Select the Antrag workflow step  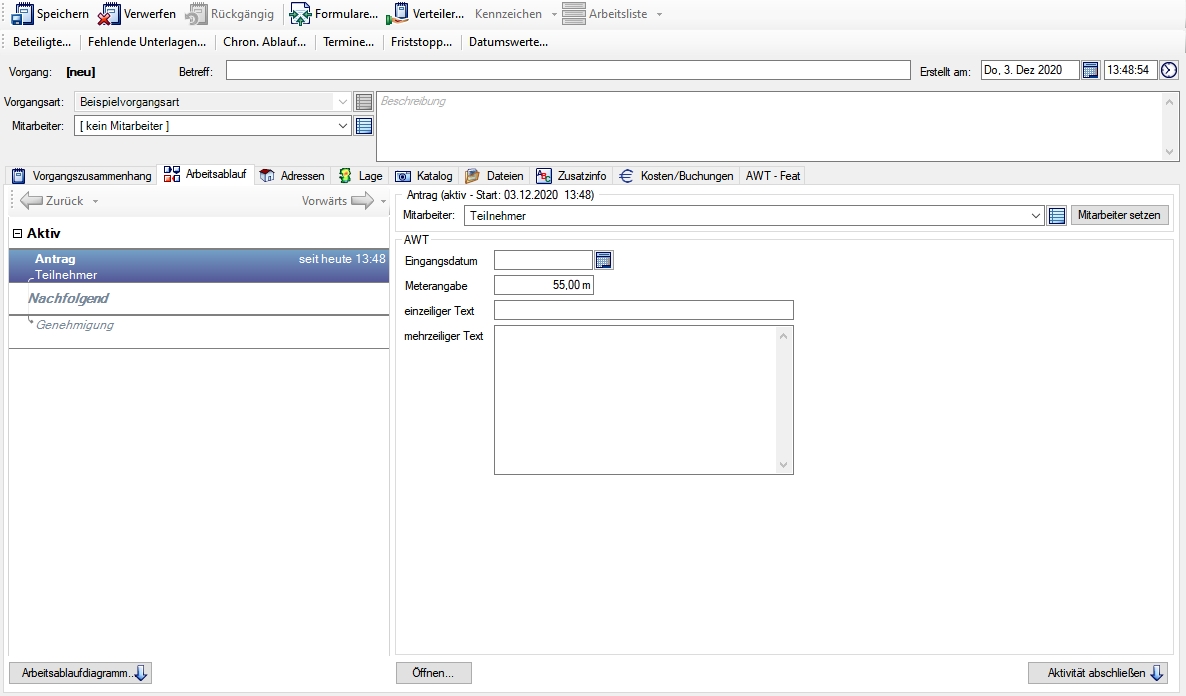click(198, 266)
